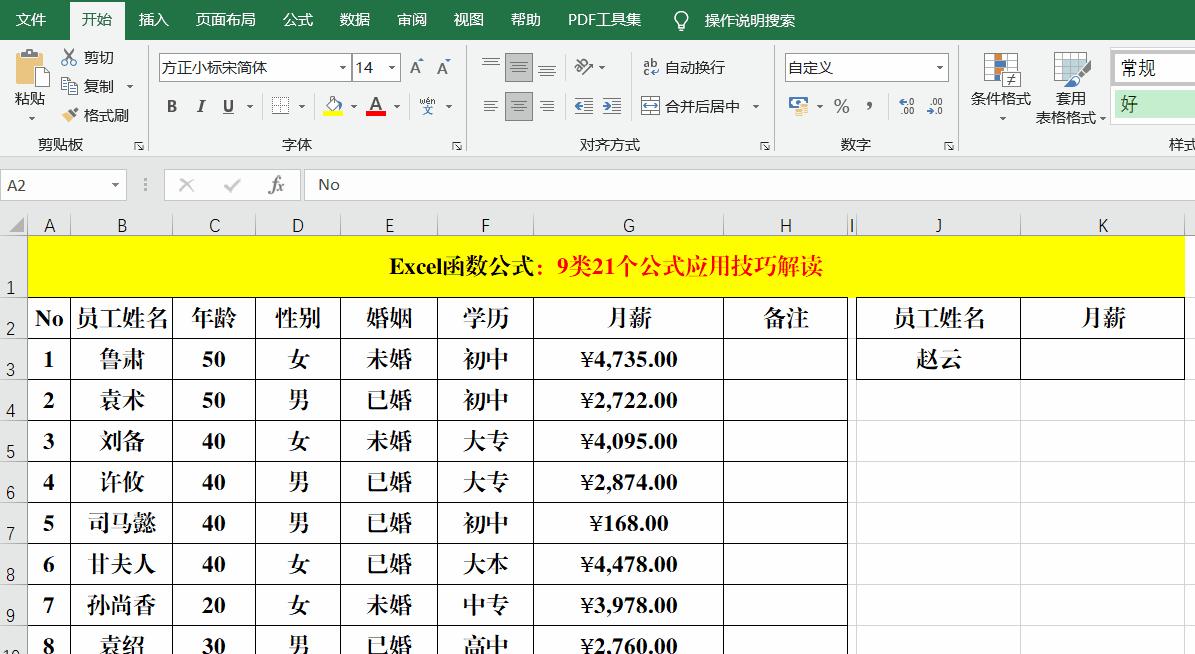Toggle Italic formatting

[x=200, y=106]
